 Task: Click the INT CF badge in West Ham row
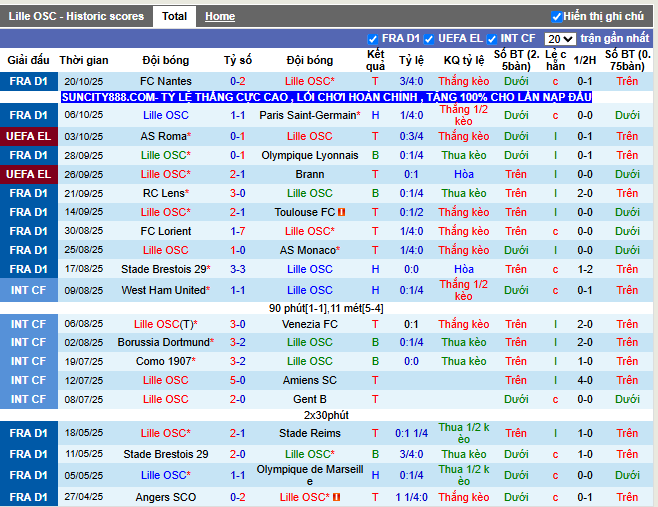click(x=27, y=290)
